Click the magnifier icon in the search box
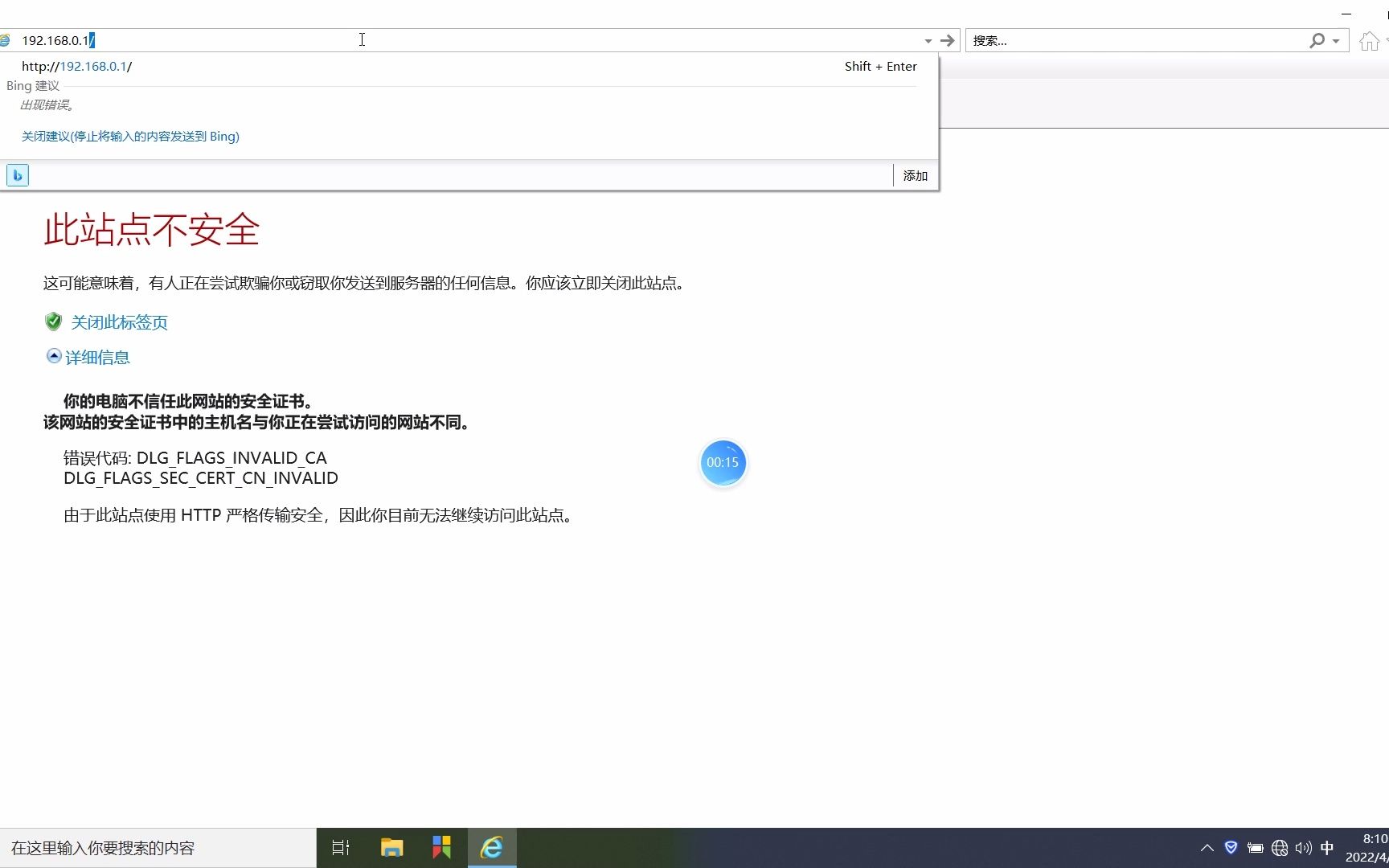 click(x=1317, y=39)
